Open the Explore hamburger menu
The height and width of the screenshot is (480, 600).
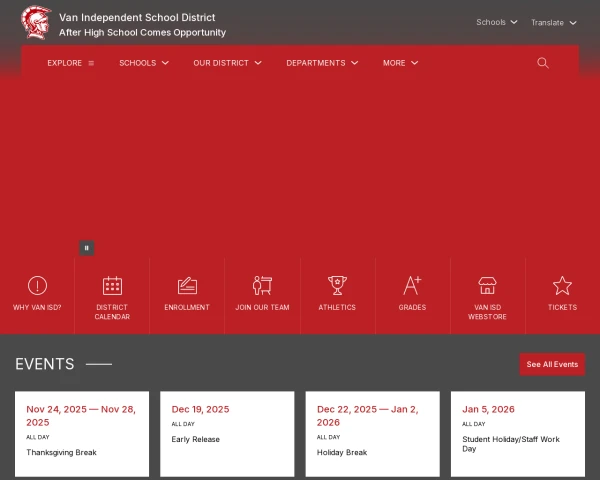point(70,63)
